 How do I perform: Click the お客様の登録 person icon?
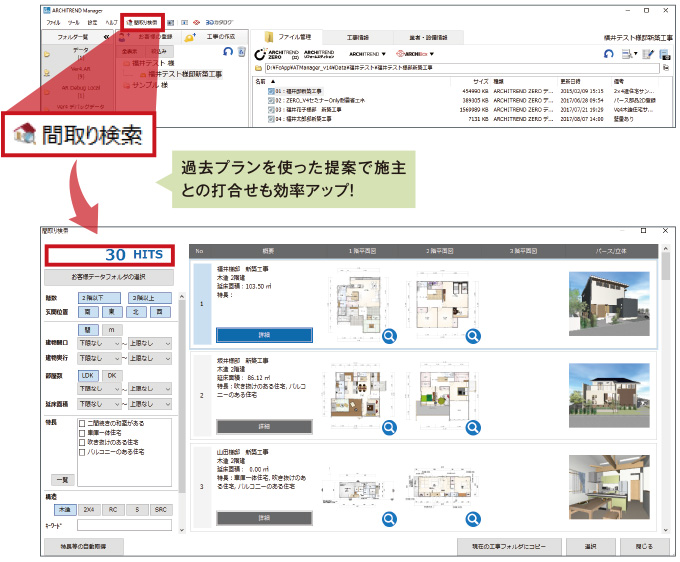tap(123, 37)
